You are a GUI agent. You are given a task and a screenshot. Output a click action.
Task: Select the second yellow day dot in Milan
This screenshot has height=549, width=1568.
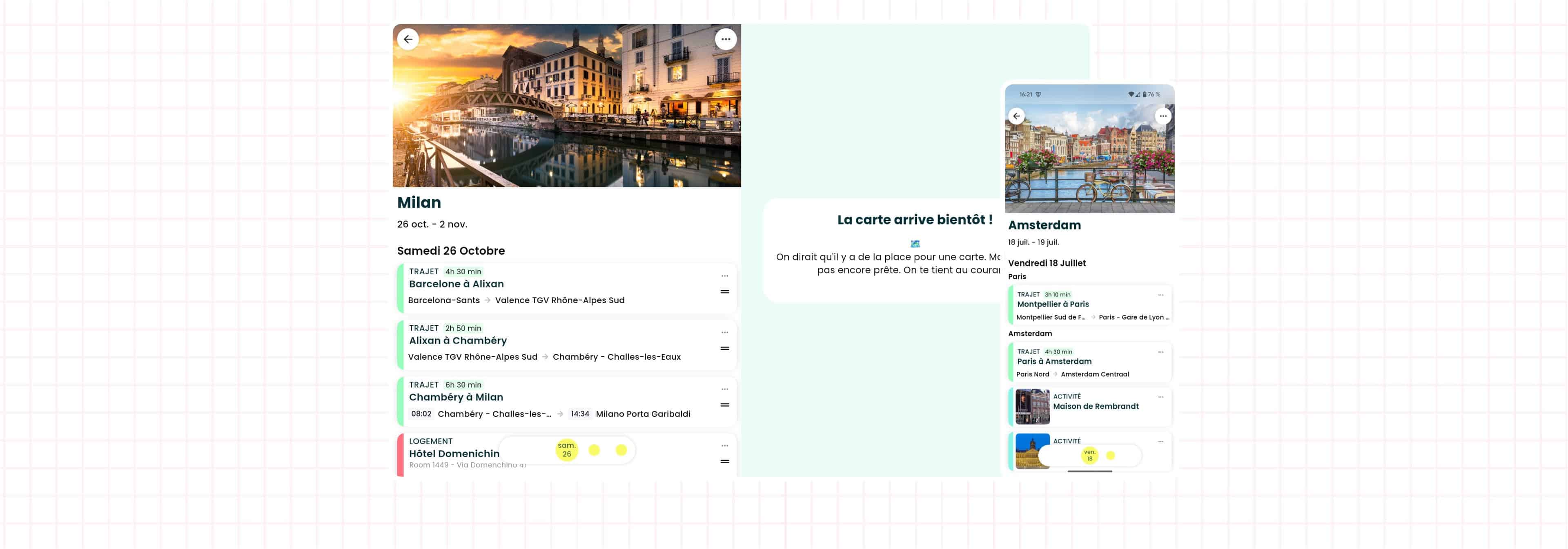pyautogui.click(x=594, y=450)
